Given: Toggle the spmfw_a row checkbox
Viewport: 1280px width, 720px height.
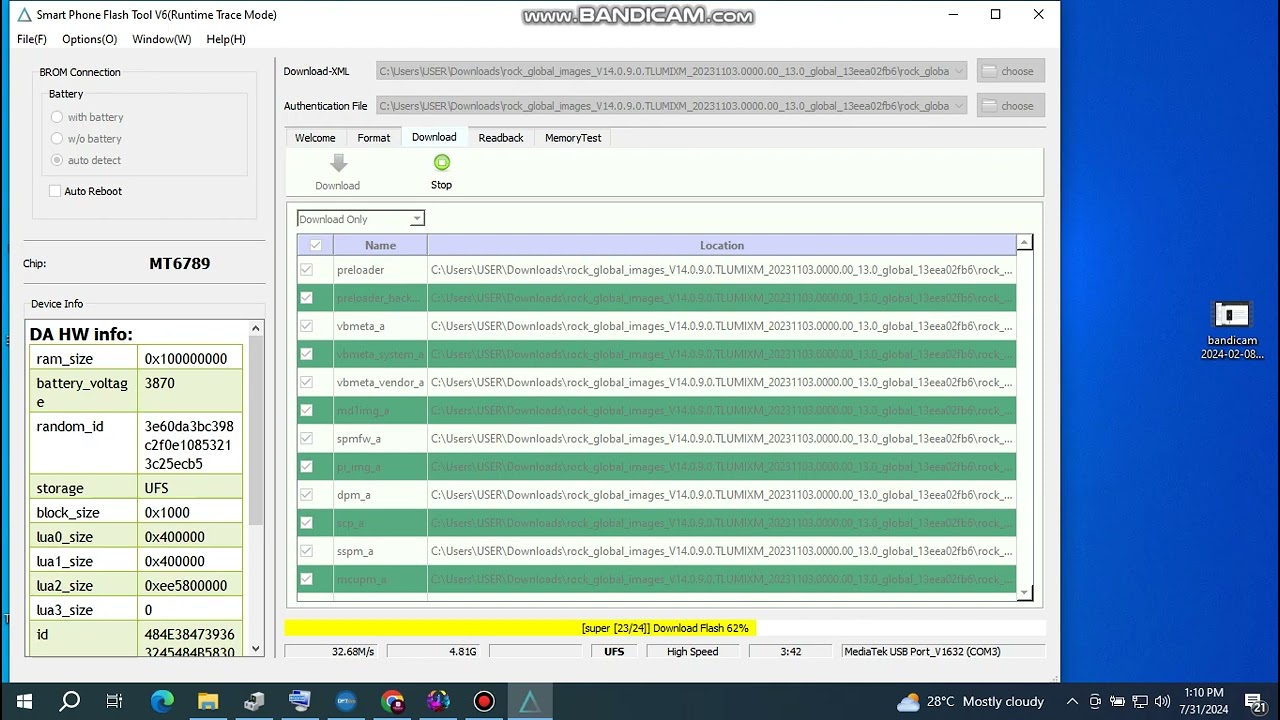Looking at the screenshot, I should (x=306, y=438).
